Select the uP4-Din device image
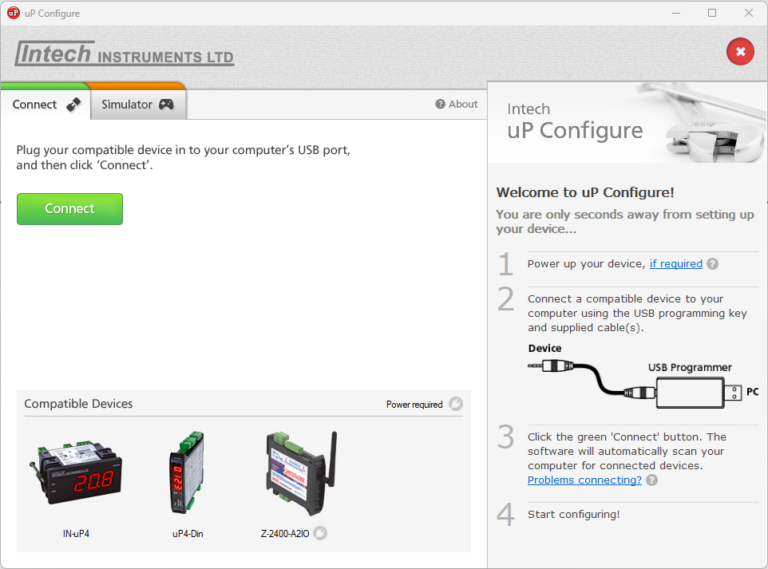768x569 pixels. coord(187,474)
